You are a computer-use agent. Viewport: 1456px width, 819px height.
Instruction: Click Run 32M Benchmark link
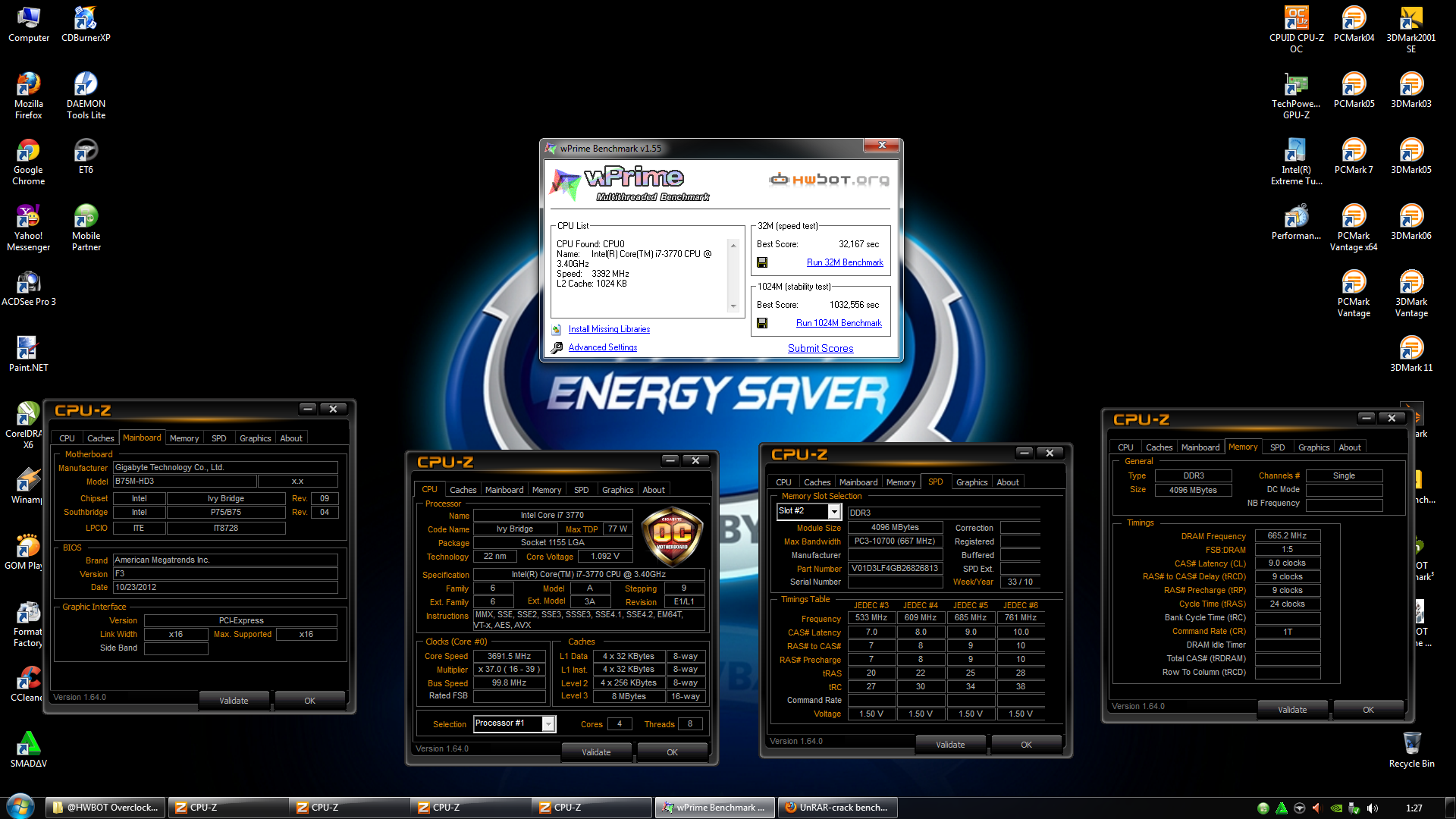[x=845, y=262]
